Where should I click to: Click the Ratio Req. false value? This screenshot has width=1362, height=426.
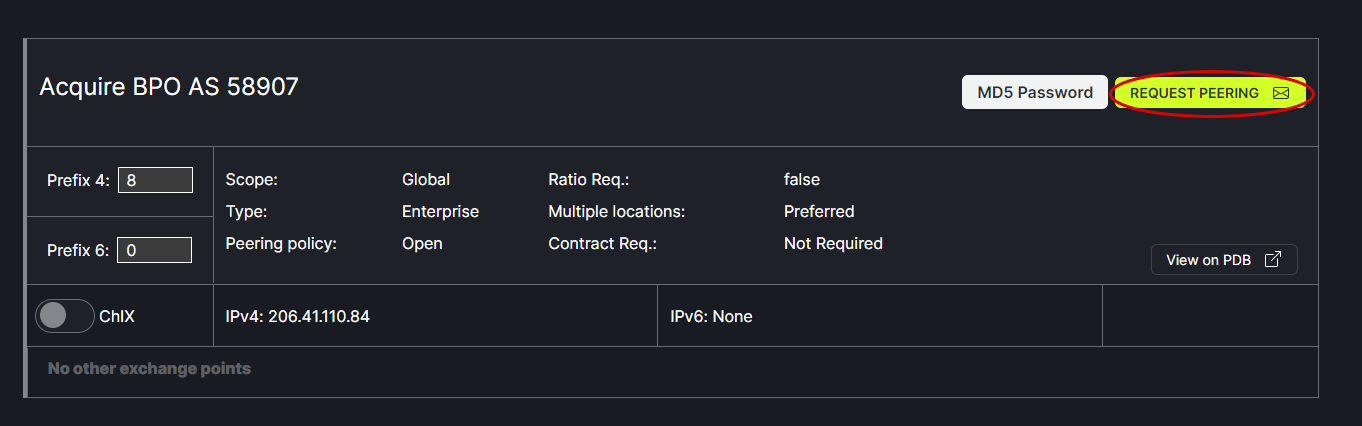[x=802, y=180]
